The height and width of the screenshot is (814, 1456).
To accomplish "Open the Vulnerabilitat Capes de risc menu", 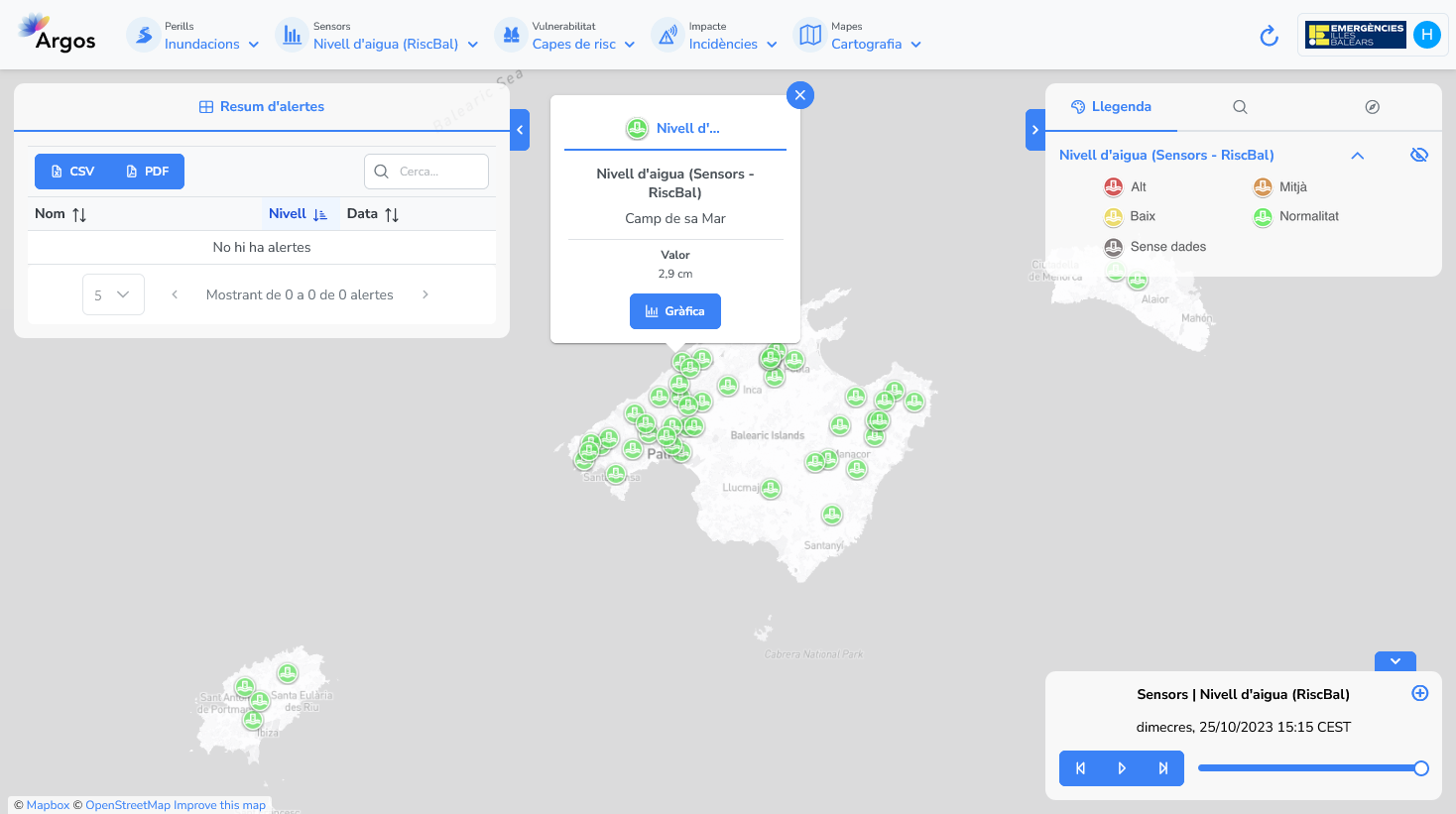I will tap(565, 36).
